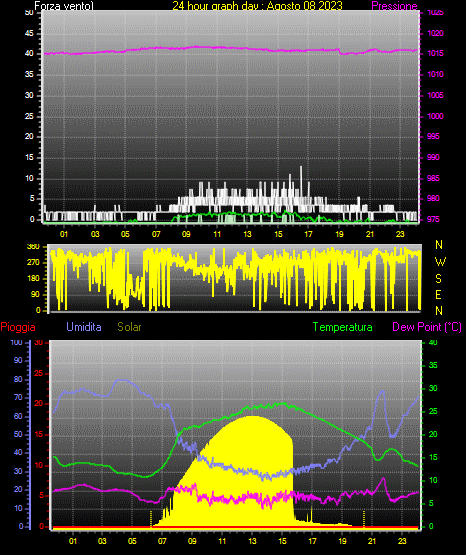This screenshot has width=466, height=555.
Task: Click the S compass direction label
Action: pos(438,279)
